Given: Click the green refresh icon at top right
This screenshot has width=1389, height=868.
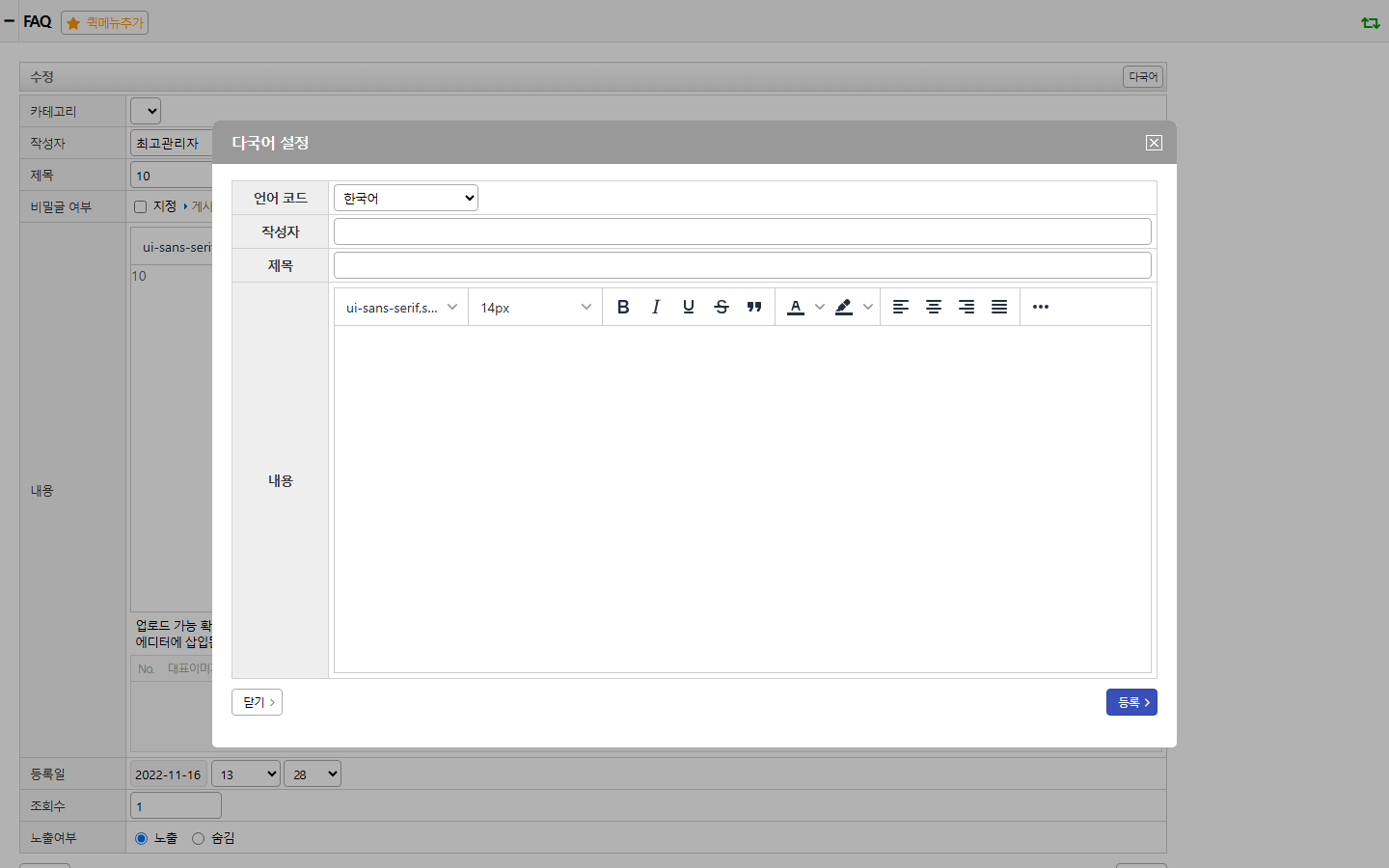Looking at the screenshot, I should click(x=1371, y=22).
